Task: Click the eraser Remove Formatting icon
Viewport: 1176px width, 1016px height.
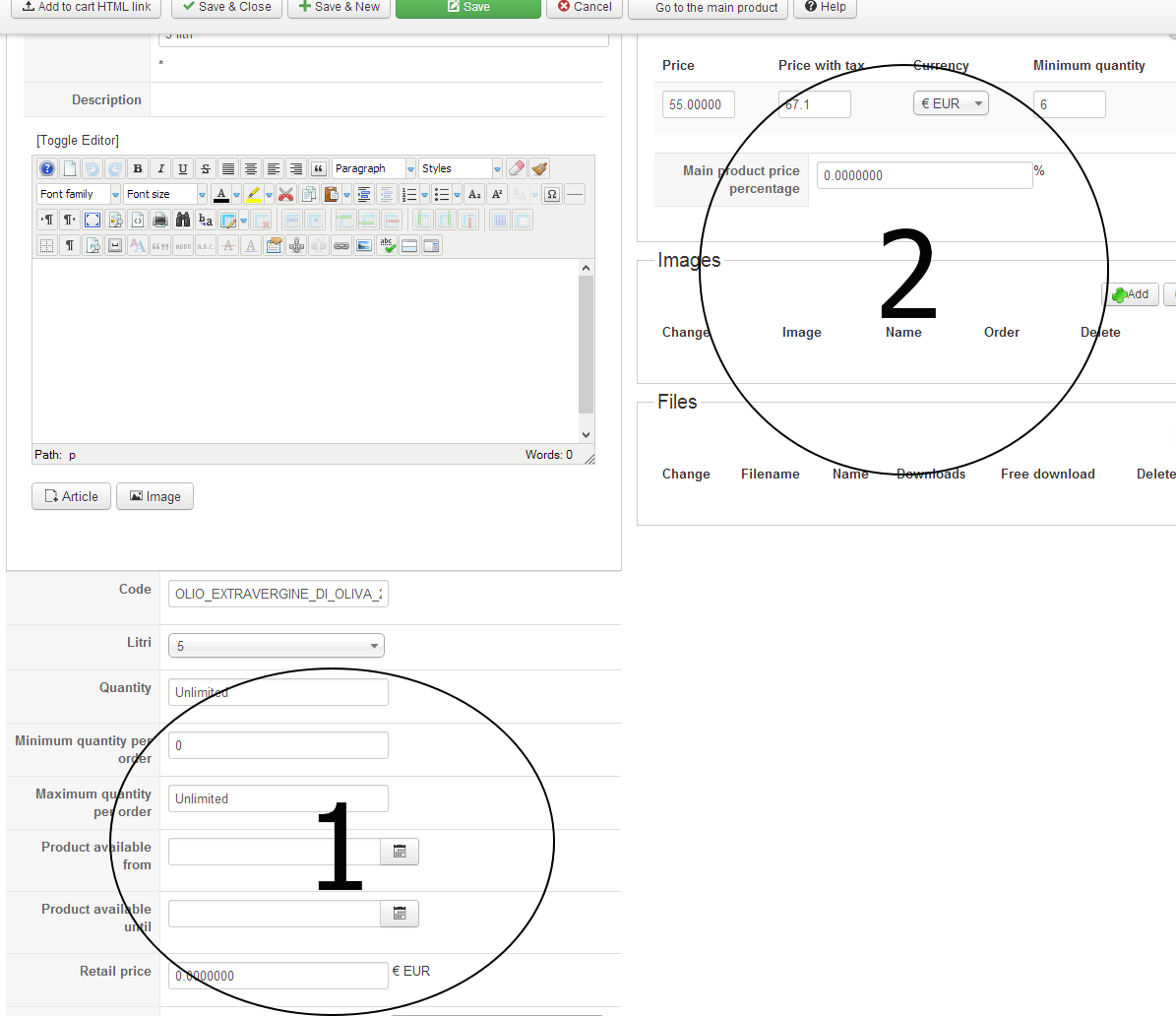Action: 517,169
